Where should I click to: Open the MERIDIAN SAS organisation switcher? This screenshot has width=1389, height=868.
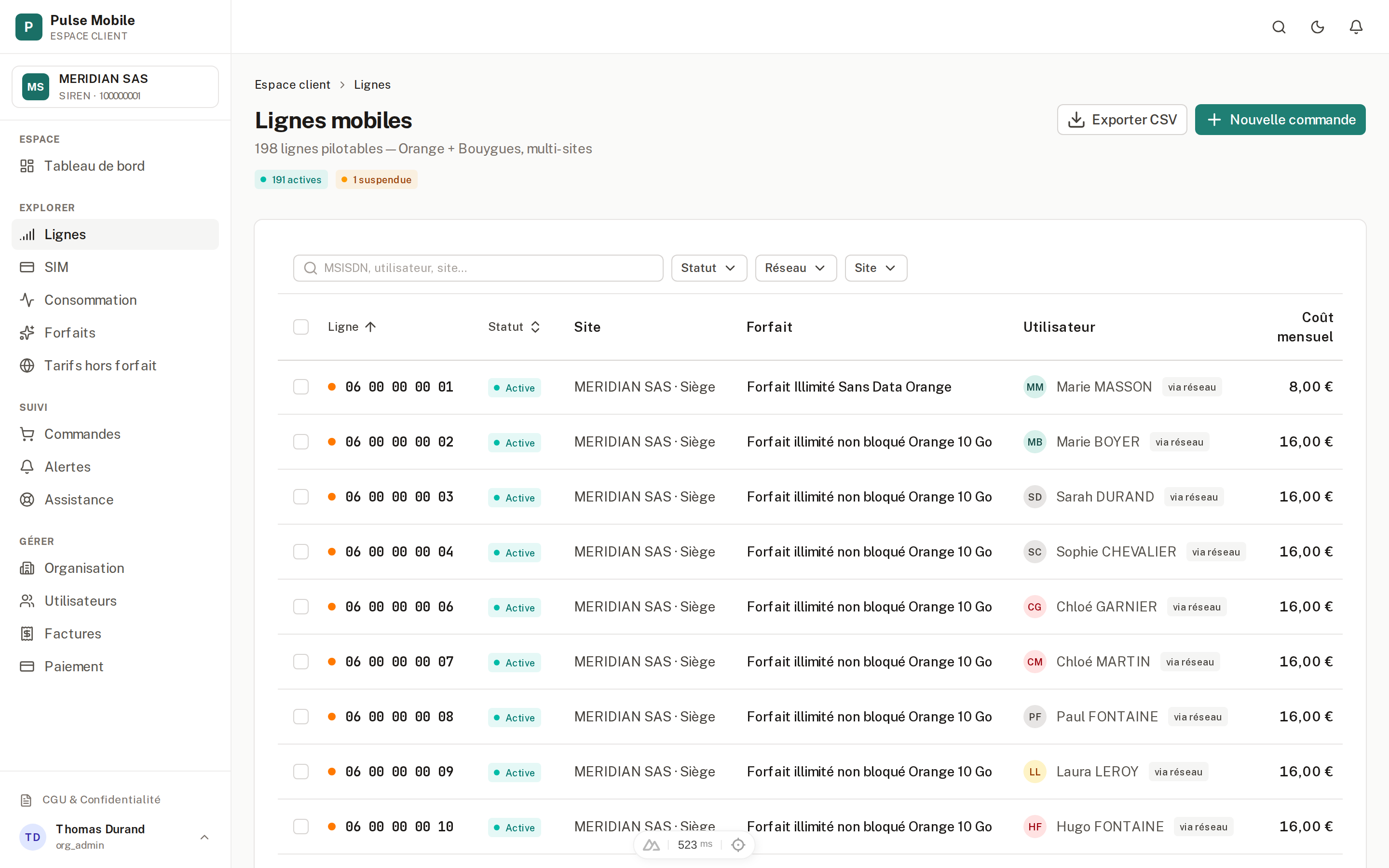pyautogui.click(x=115, y=87)
